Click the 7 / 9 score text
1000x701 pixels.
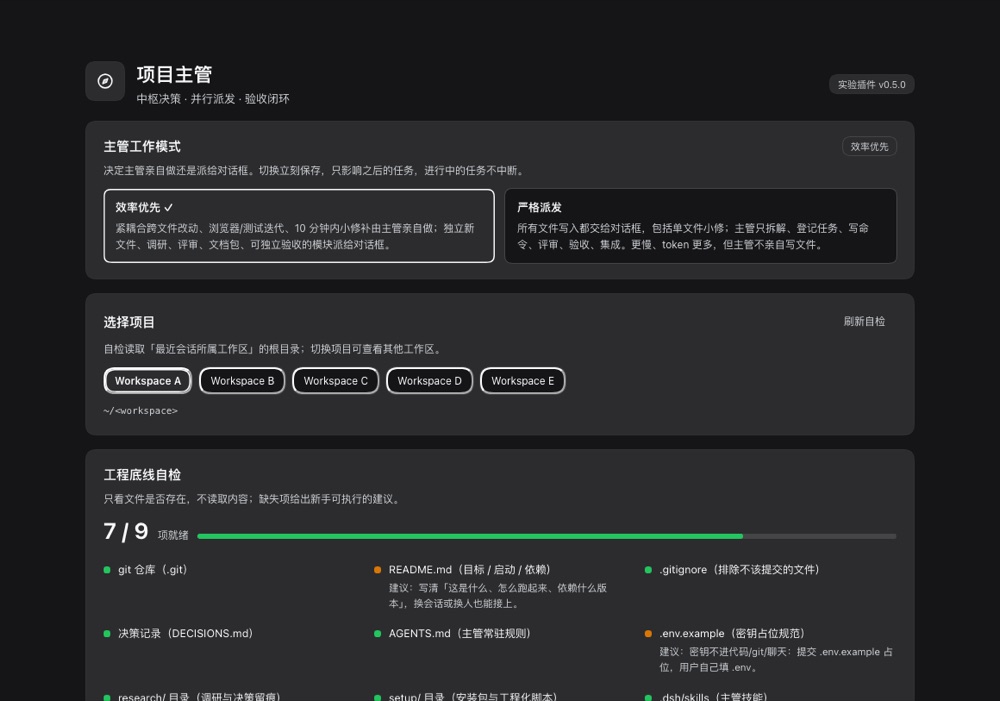(126, 531)
